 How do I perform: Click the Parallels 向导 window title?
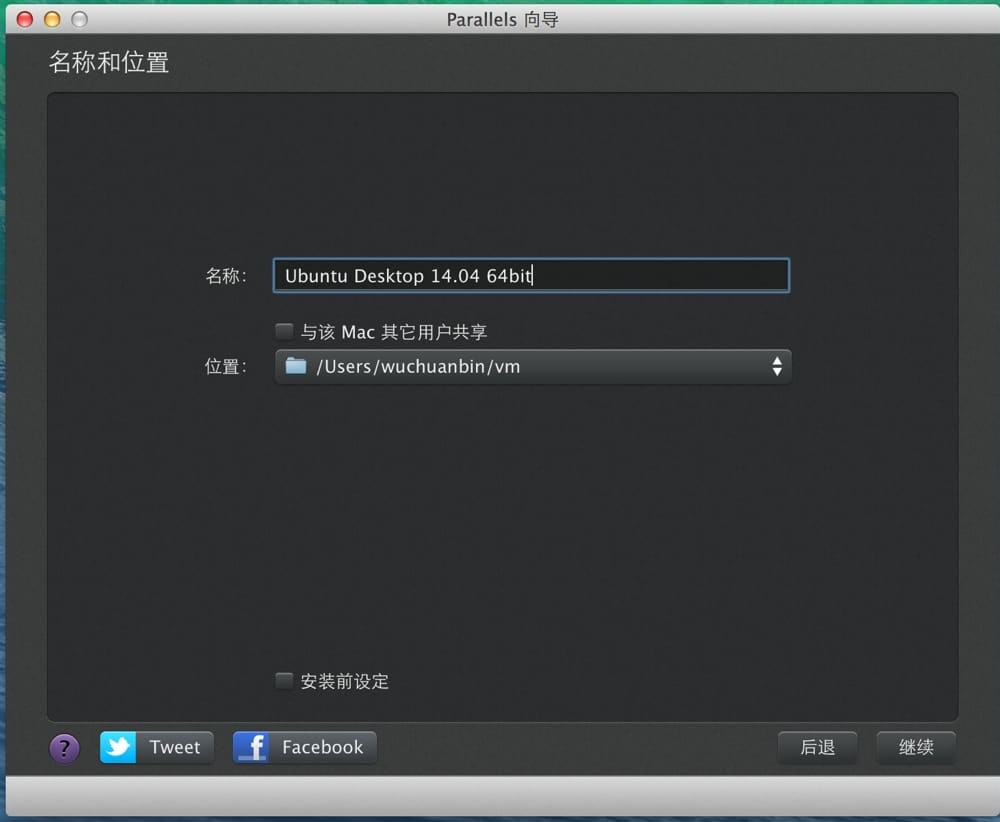pyautogui.click(x=503, y=19)
